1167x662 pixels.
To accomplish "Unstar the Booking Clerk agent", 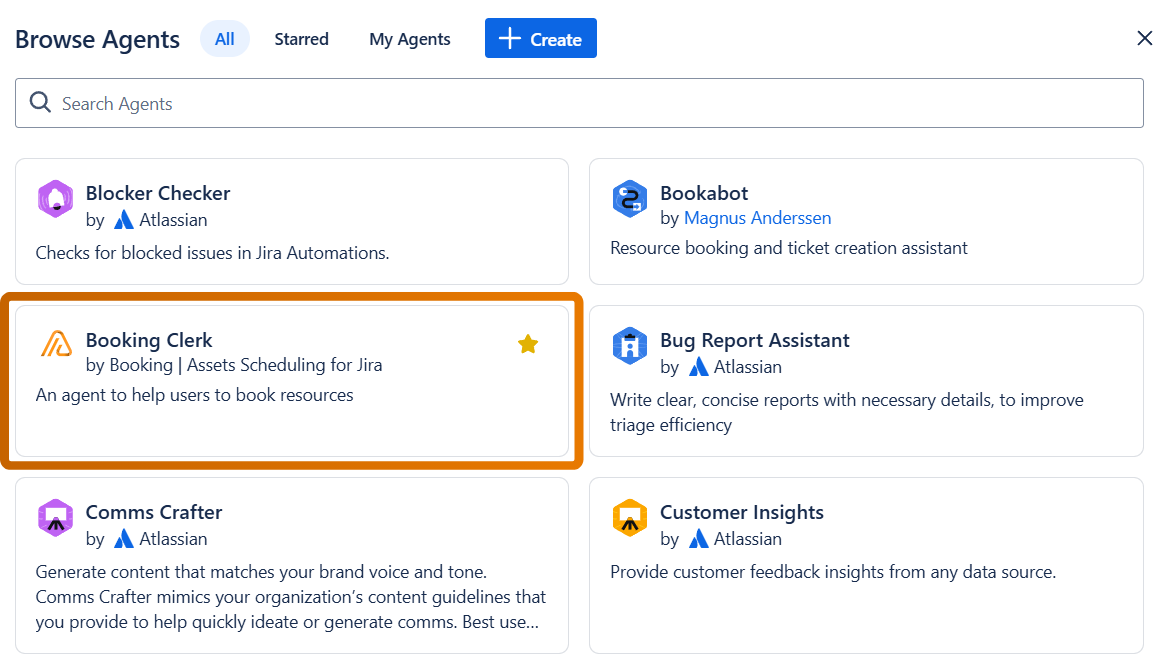I will tap(528, 345).
